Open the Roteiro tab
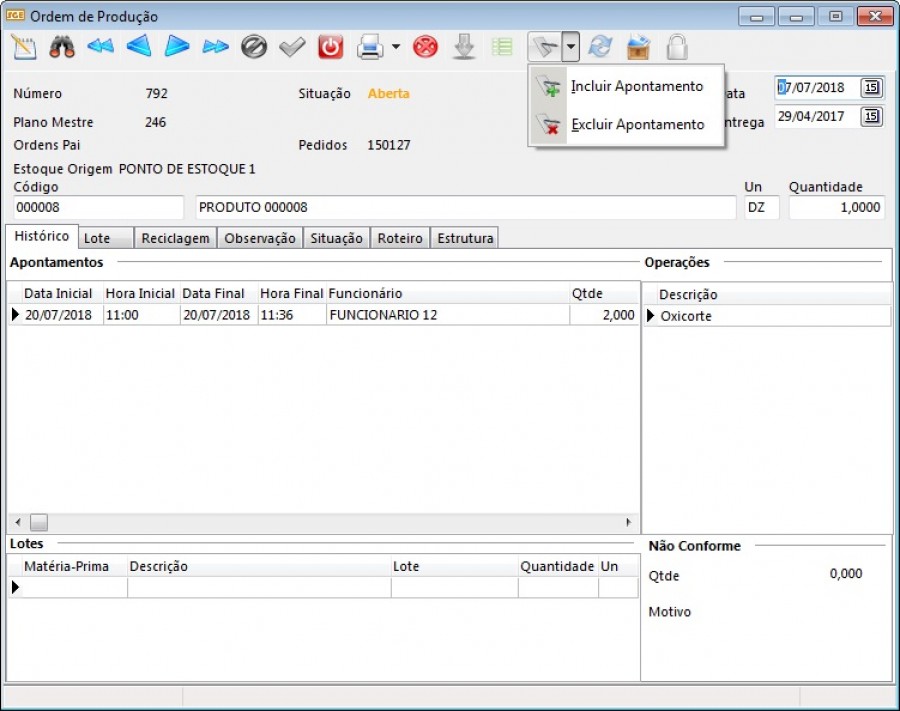Image resolution: width=900 pixels, height=711 pixels. pyautogui.click(x=400, y=238)
